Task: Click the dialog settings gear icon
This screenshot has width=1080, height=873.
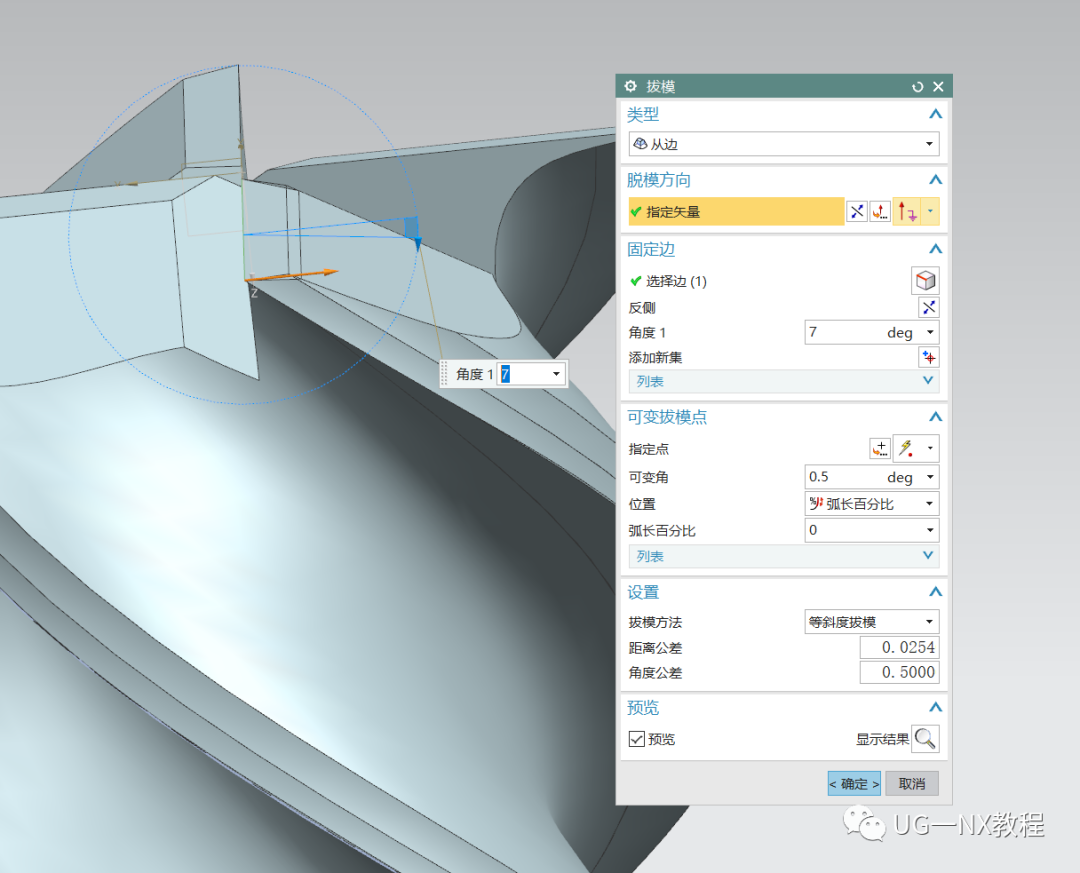Action: 630,86
